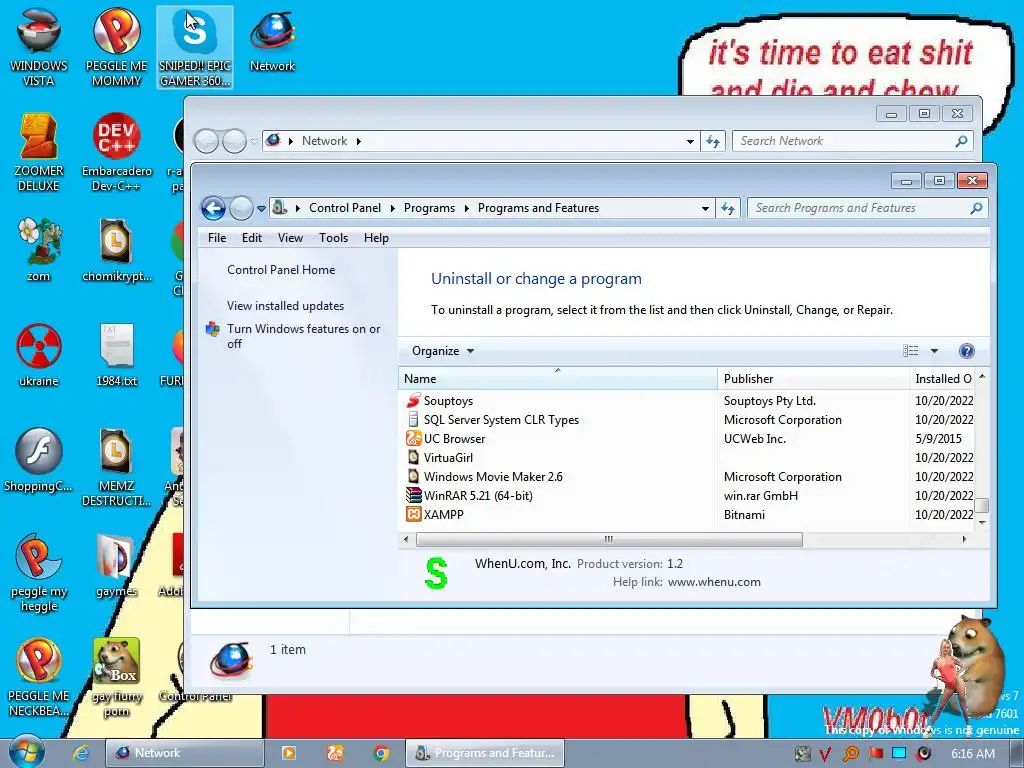Open UC Browser taskbar icon
The width and height of the screenshot is (1024, 768).
point(335,753)
